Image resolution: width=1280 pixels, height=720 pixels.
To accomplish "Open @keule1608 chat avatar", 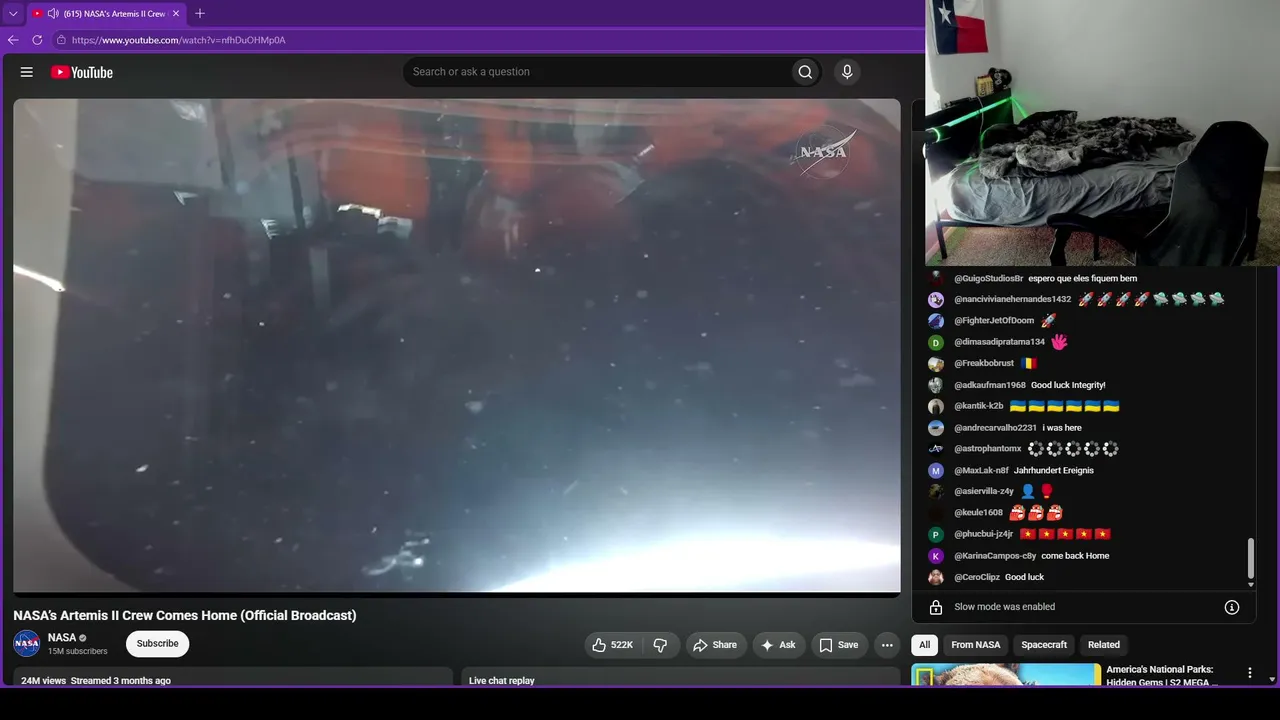I will [x=936, y=513].
